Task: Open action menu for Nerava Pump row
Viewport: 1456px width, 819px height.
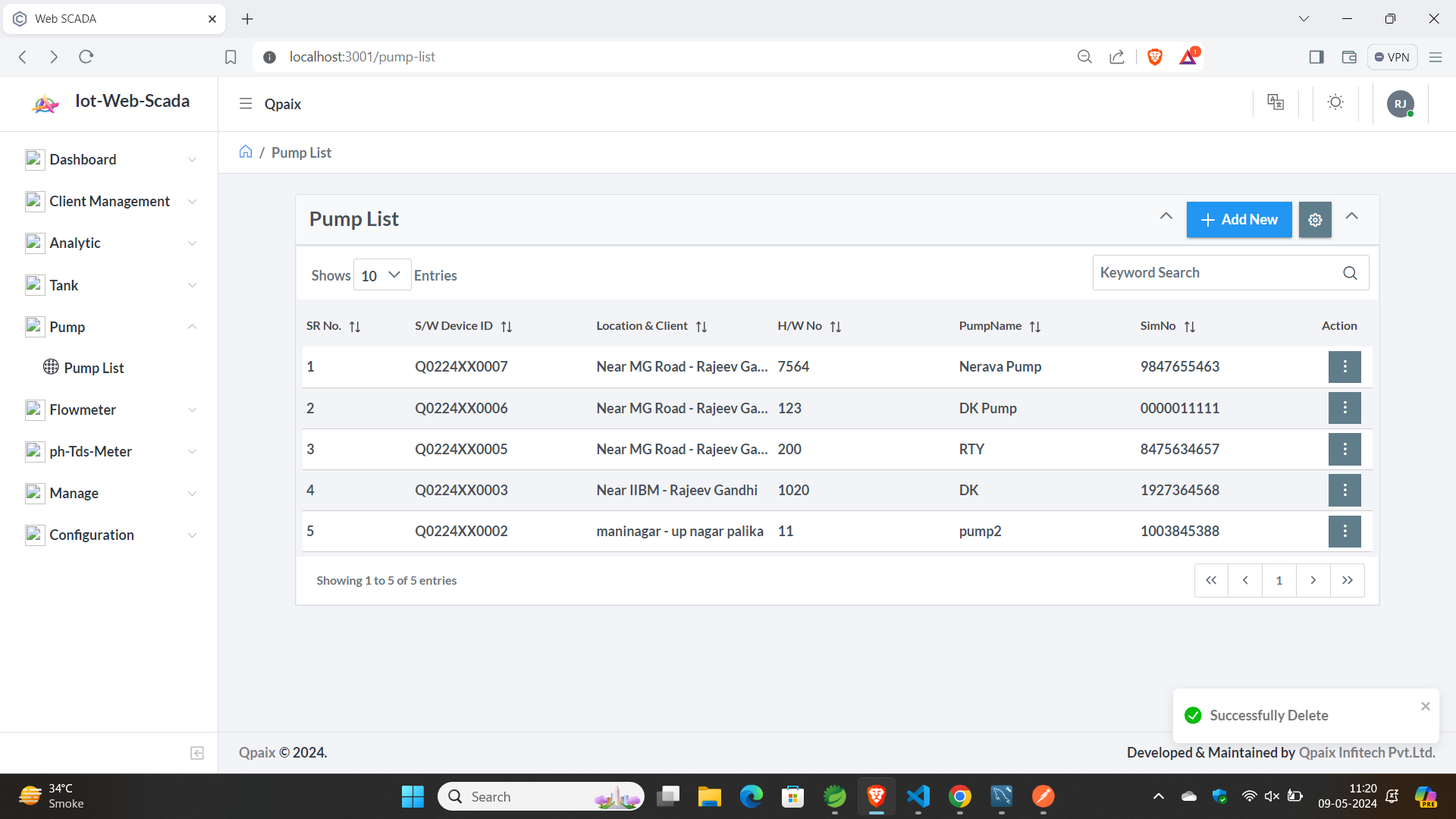Action: (x=1345, y=367)
